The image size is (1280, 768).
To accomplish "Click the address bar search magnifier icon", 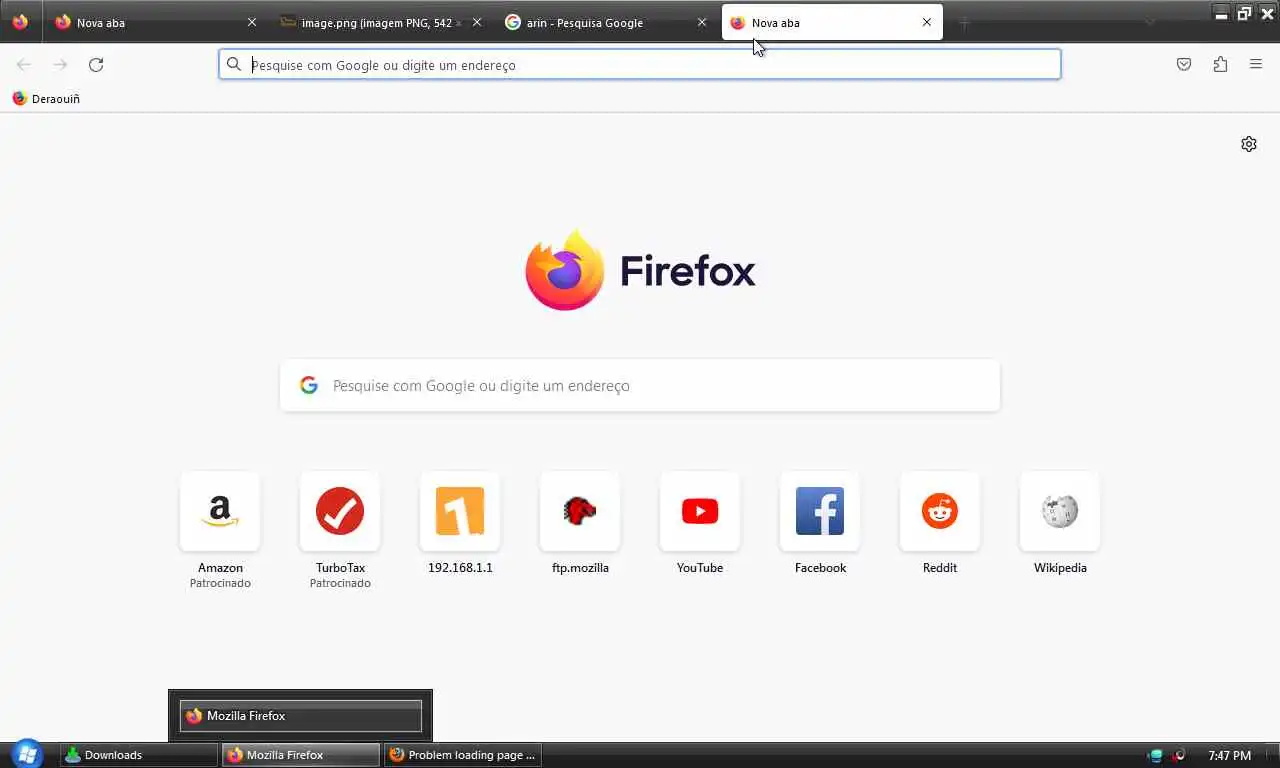I will point(234,65).
